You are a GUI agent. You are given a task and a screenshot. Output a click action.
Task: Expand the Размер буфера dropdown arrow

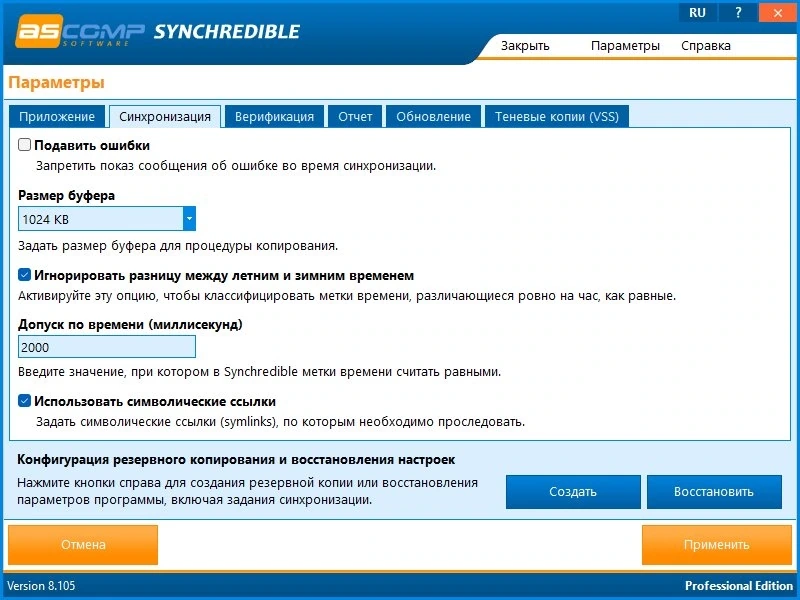click(x=189, y=219)
